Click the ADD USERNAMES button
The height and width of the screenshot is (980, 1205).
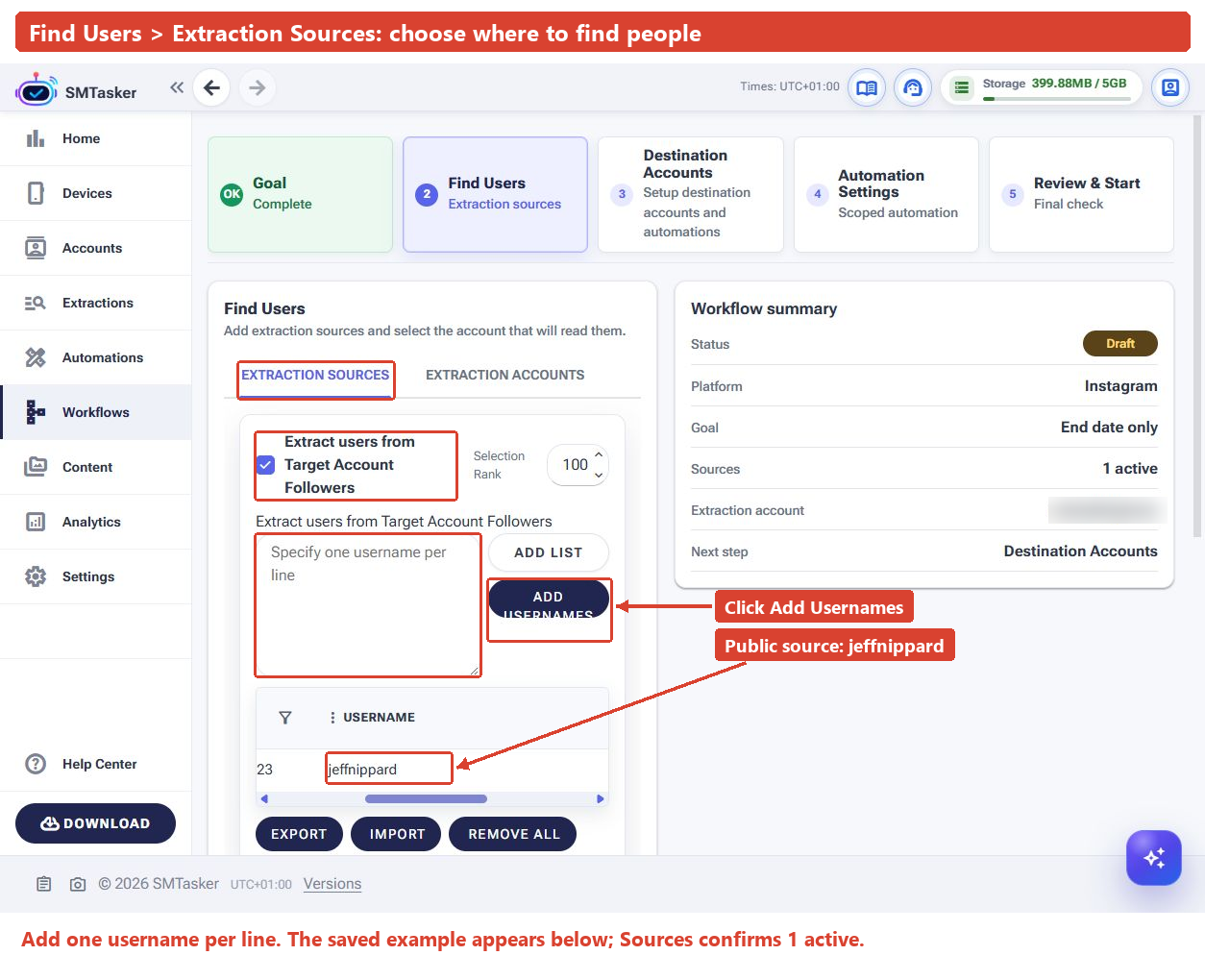click(549, 600)
